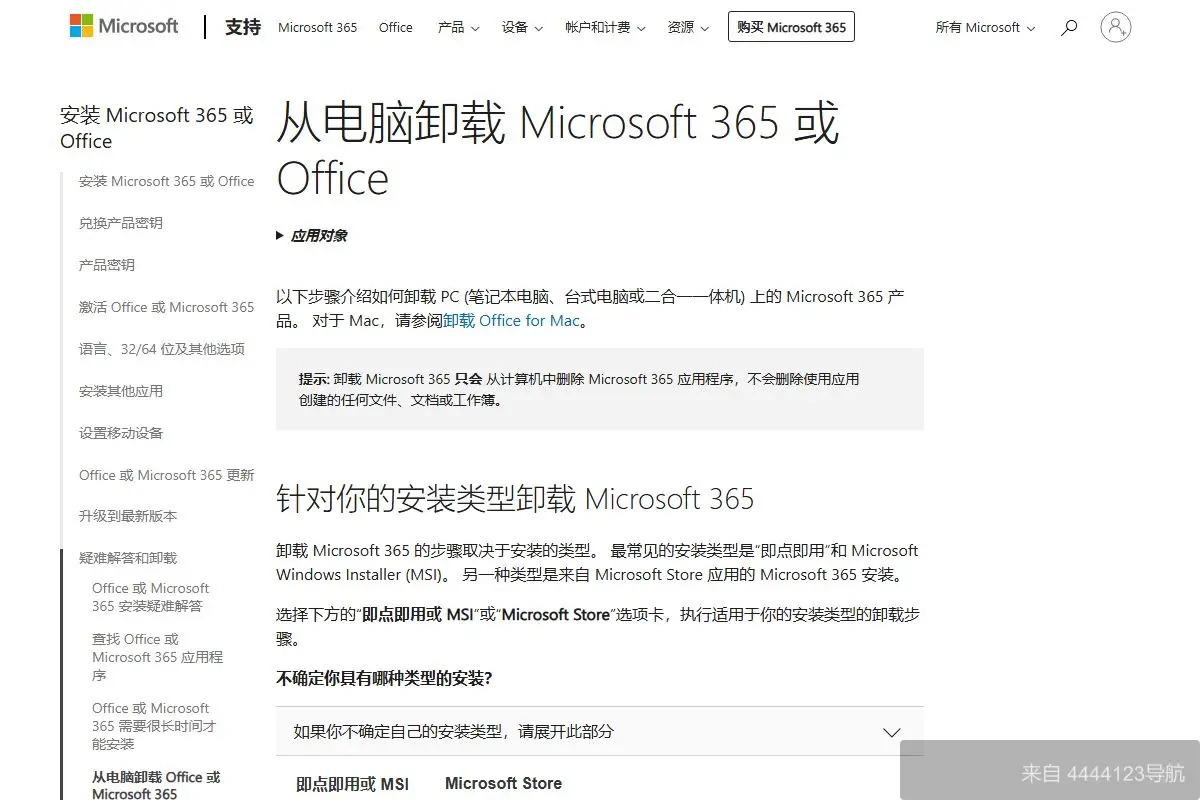Select 兑换产品密钥 in the sidebar
The image size is (1200, 800).
(x=123, y=223)
